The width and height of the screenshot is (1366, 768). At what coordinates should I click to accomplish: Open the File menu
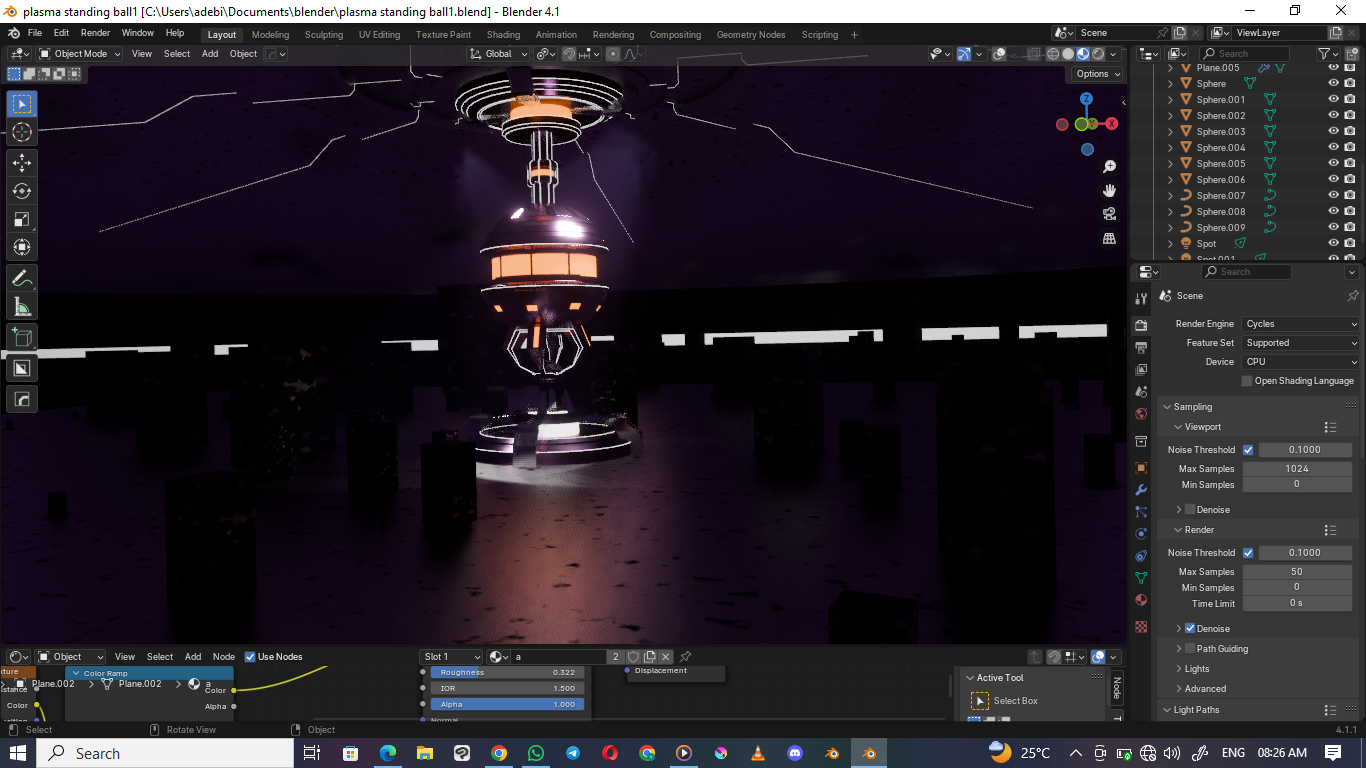click(35, 33)
